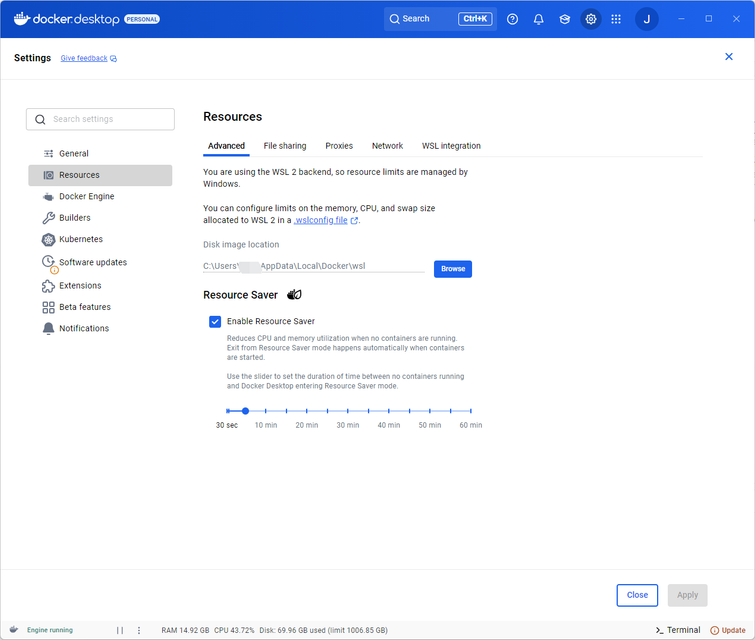Screen dimensions: 755x640
Task: Open the three-dot engine menu in status bar
Action: point(139,630)
